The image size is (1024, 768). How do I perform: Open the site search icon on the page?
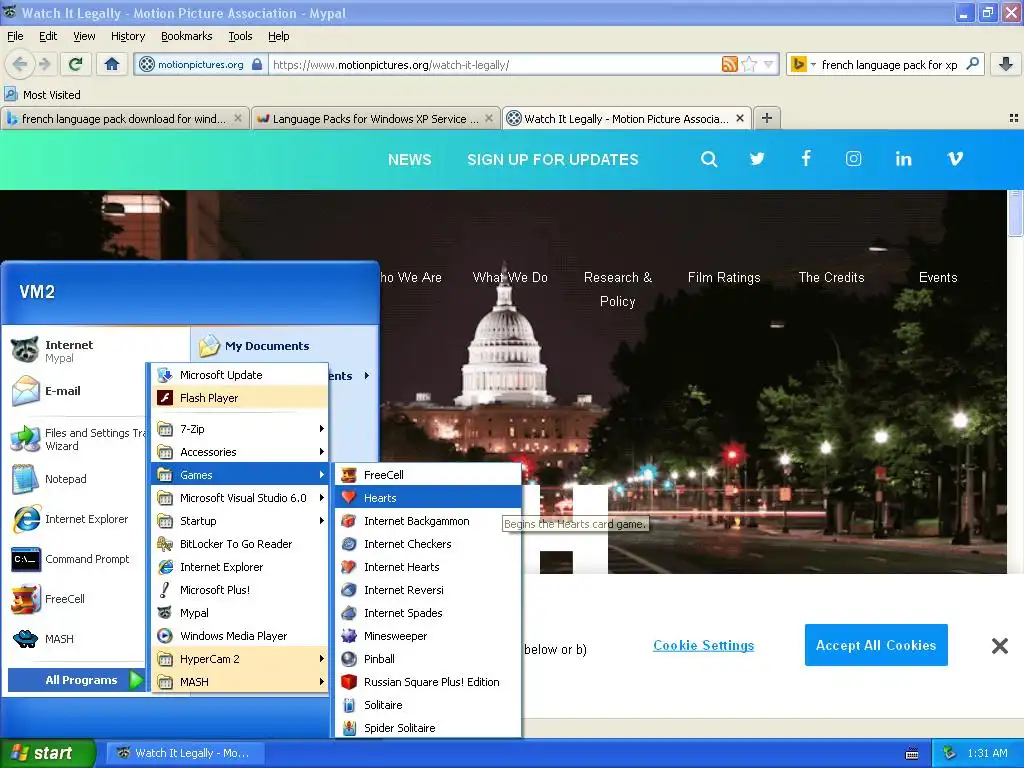click(x=709, y=159)
